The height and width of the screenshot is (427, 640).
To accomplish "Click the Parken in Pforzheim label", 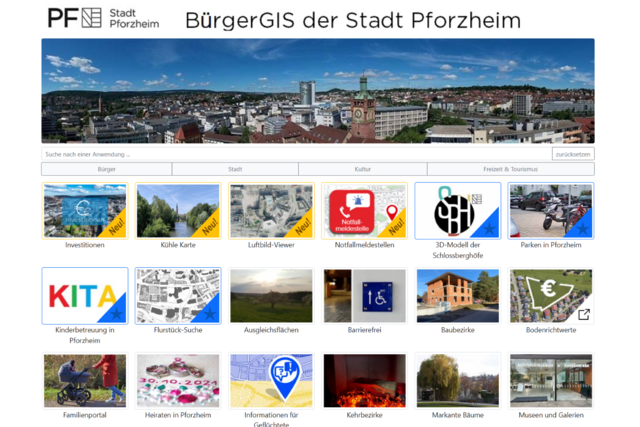I will click(551, 245).
